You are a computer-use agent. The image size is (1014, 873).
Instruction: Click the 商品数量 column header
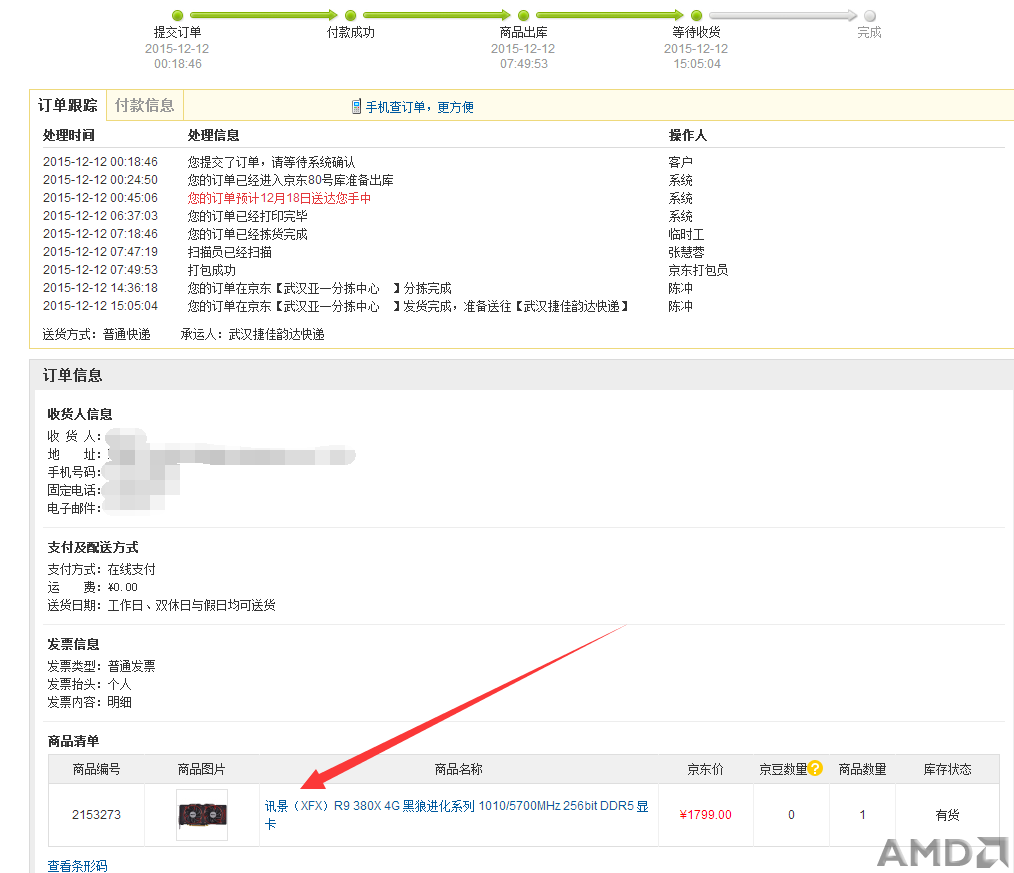pos(863,770)
